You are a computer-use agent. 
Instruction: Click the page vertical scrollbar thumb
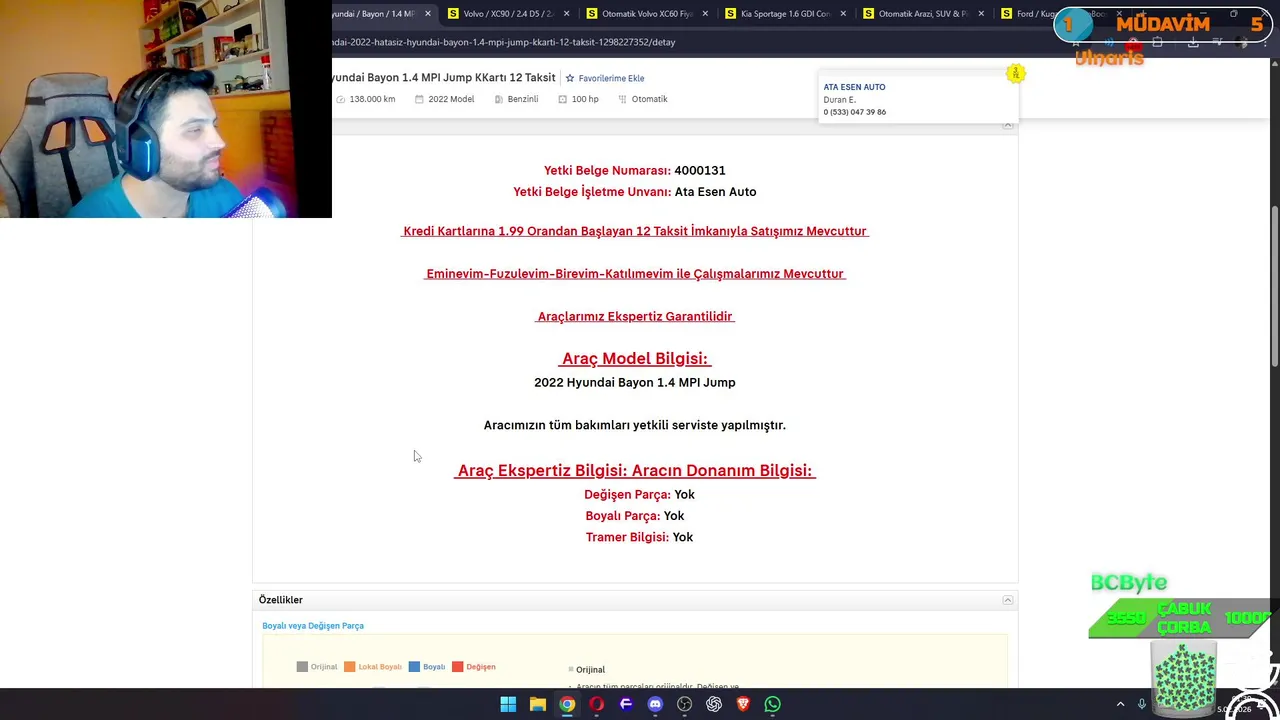click(x=1274, y=285)
